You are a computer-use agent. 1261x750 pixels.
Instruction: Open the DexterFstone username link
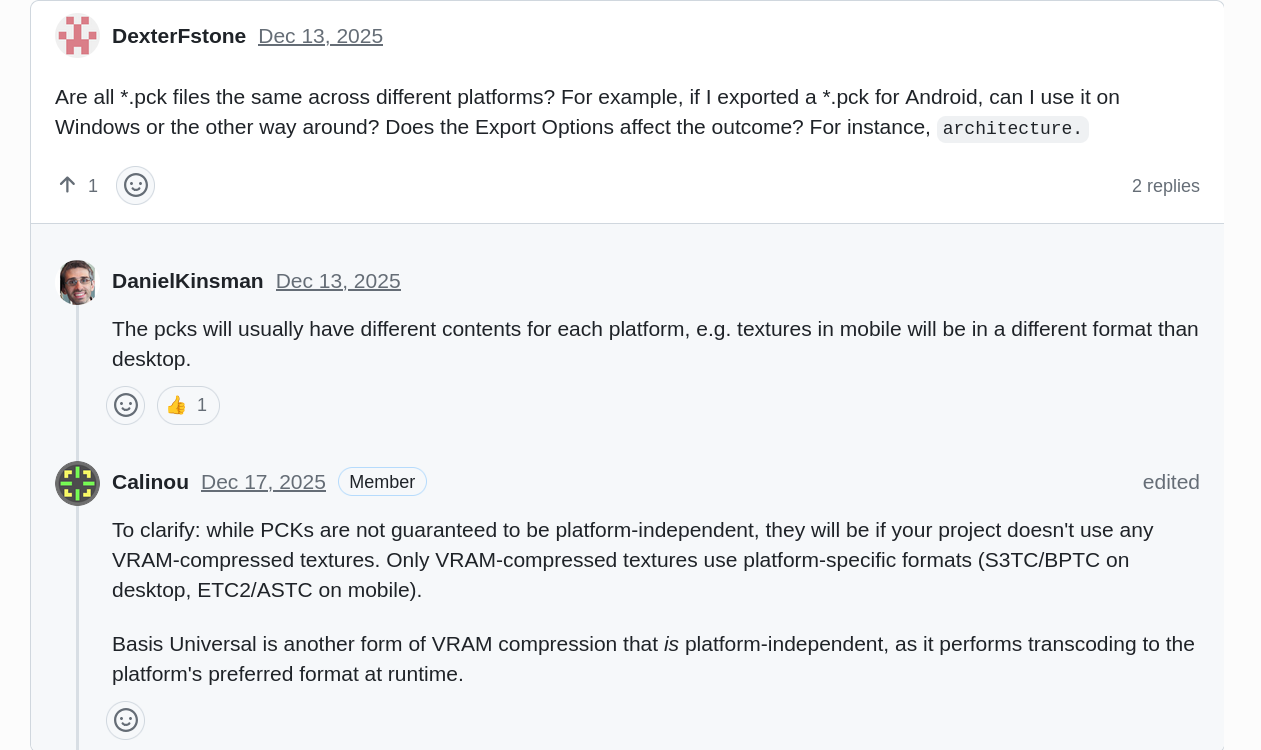point(179,36)
